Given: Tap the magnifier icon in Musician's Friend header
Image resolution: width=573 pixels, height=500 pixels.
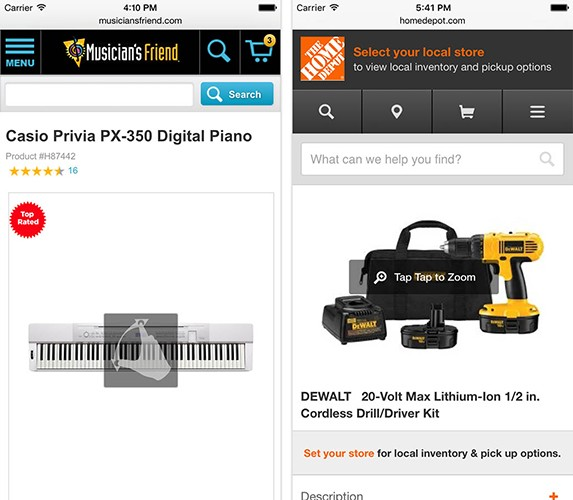Looking at the screenshot, I should tap(219, 52).
